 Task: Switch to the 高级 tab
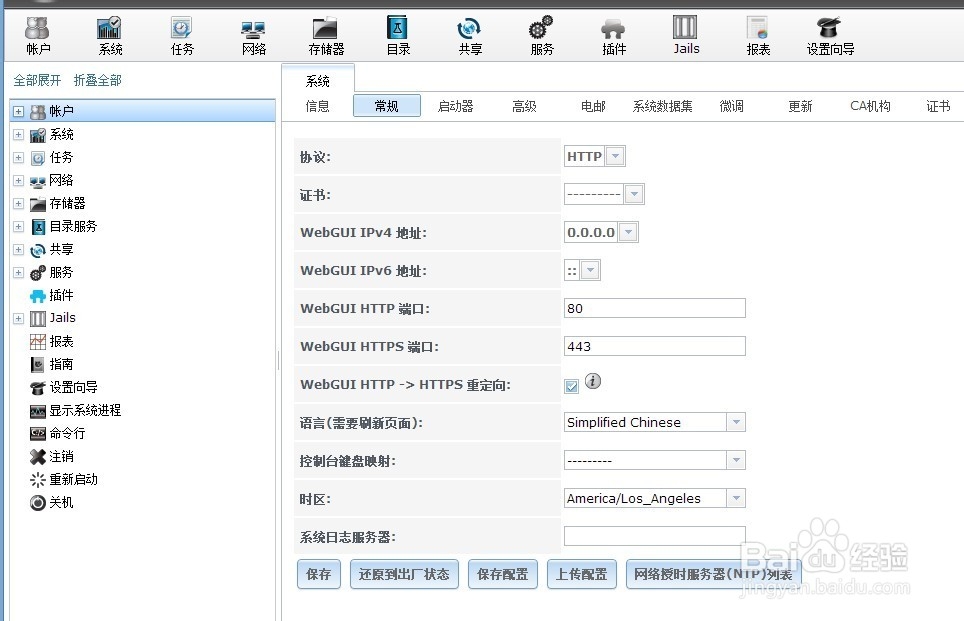524,106
